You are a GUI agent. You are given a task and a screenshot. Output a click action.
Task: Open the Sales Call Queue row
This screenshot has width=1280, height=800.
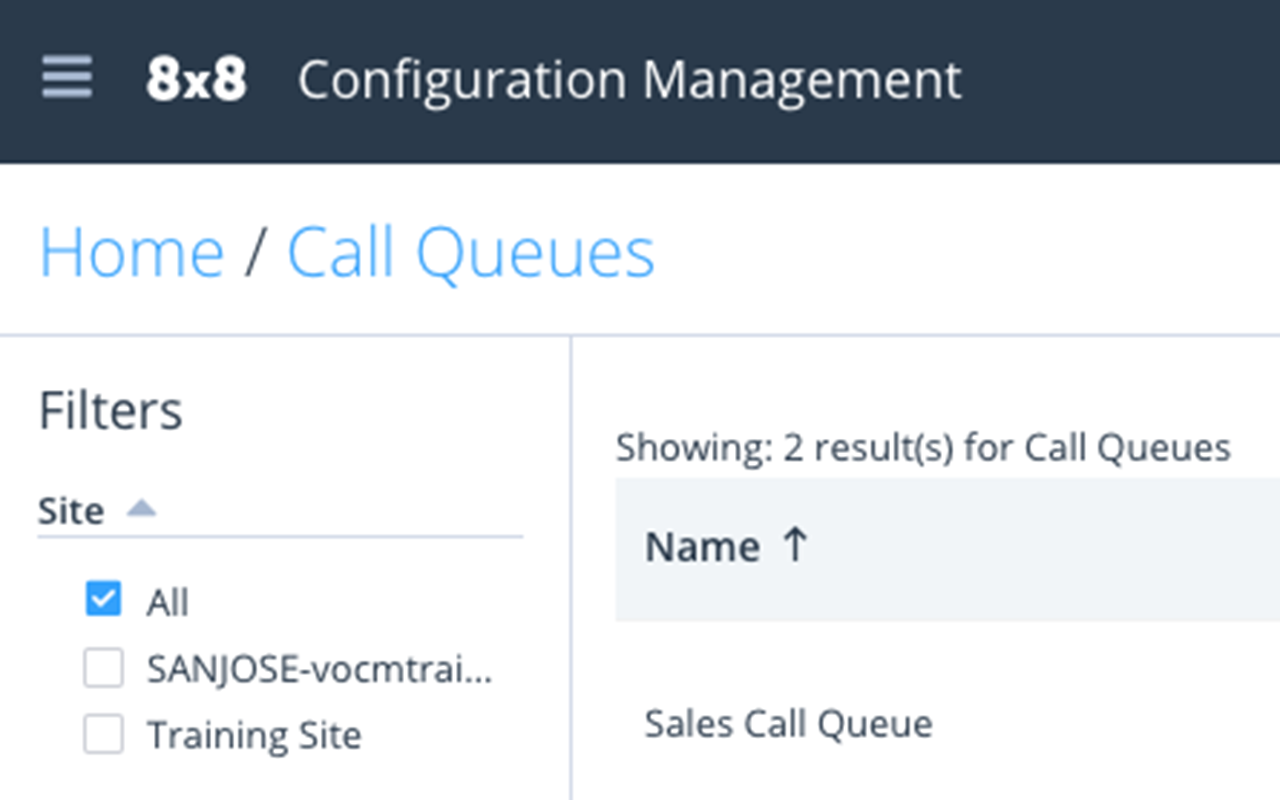click(x=788, y=723)
